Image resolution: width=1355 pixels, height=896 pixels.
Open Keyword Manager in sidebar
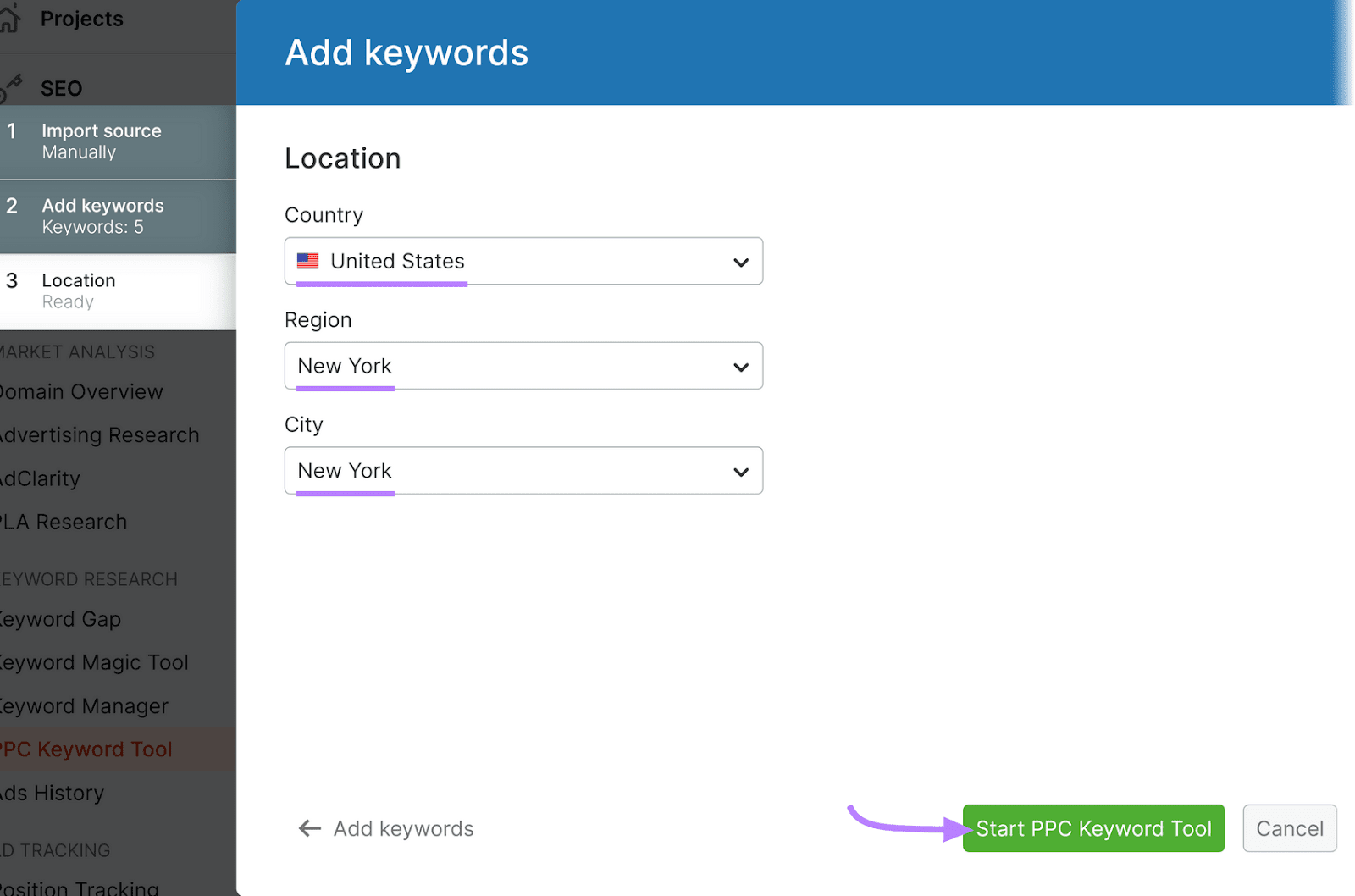coord(84,705)
